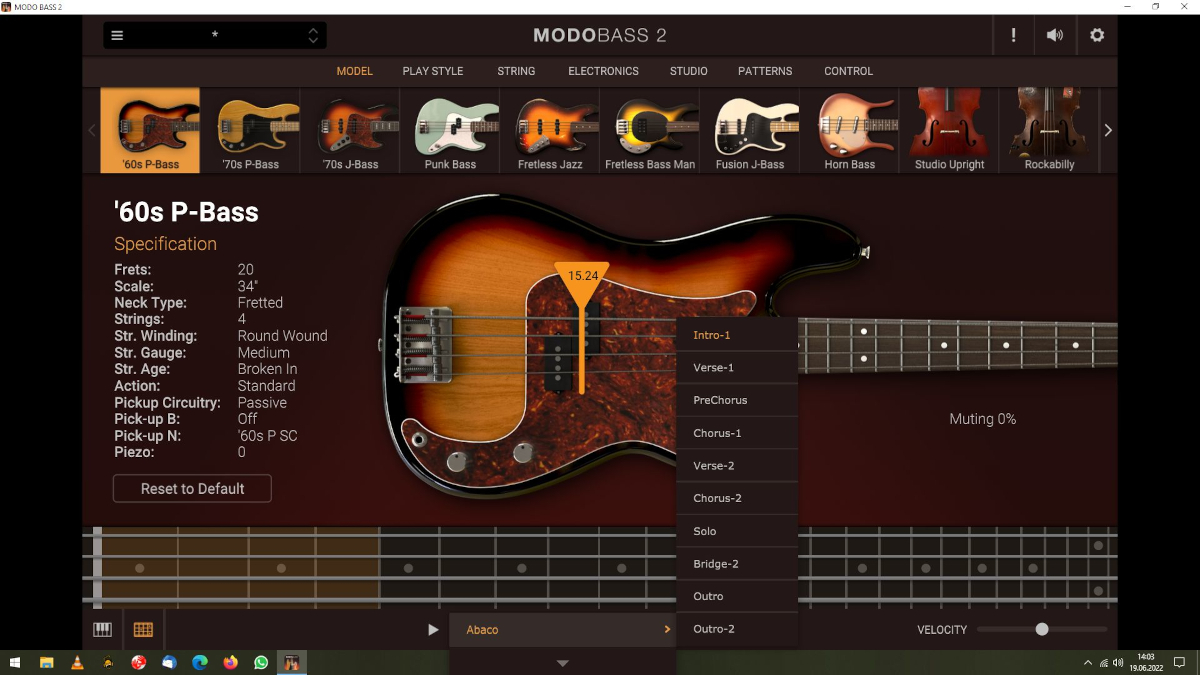Viewport: 1200px width, 675px height.
Task: Open the settings gear icon
Action: pos(1097,36)
